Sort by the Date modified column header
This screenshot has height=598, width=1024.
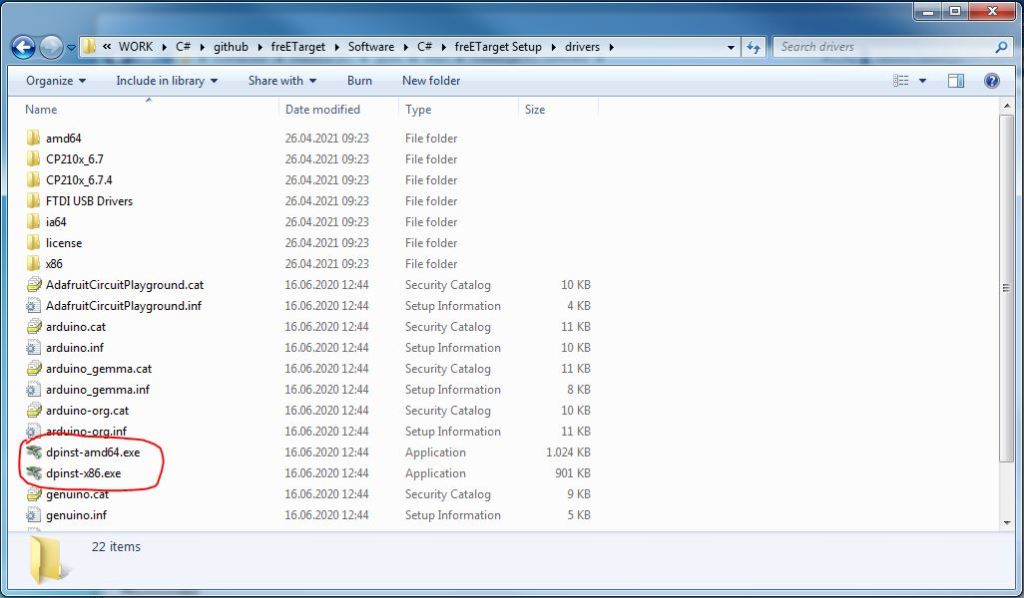322,109
